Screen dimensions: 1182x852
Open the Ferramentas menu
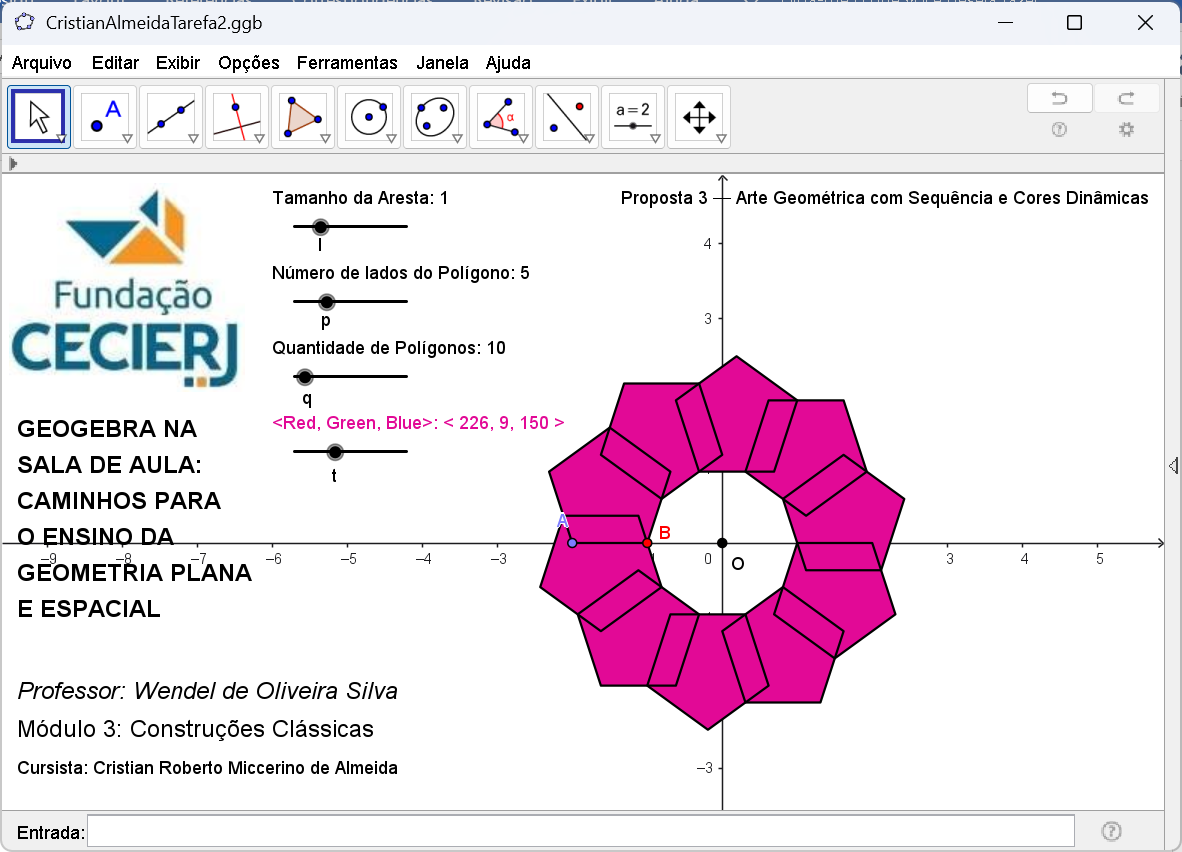pyautogui.click(x=347, y=63)
